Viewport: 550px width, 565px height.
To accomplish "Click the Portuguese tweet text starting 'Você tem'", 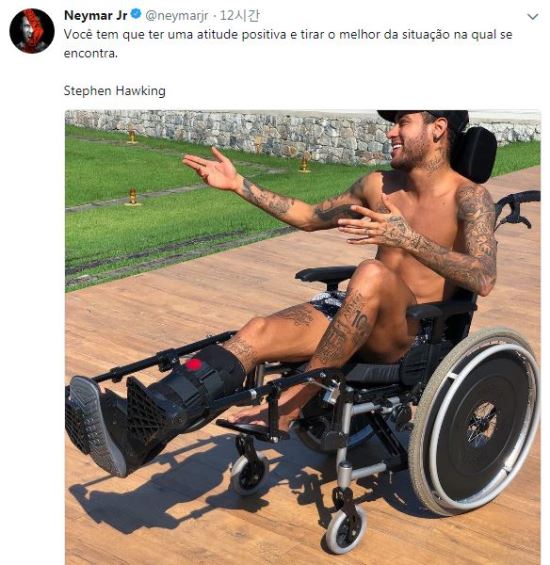I will (288, 44).
